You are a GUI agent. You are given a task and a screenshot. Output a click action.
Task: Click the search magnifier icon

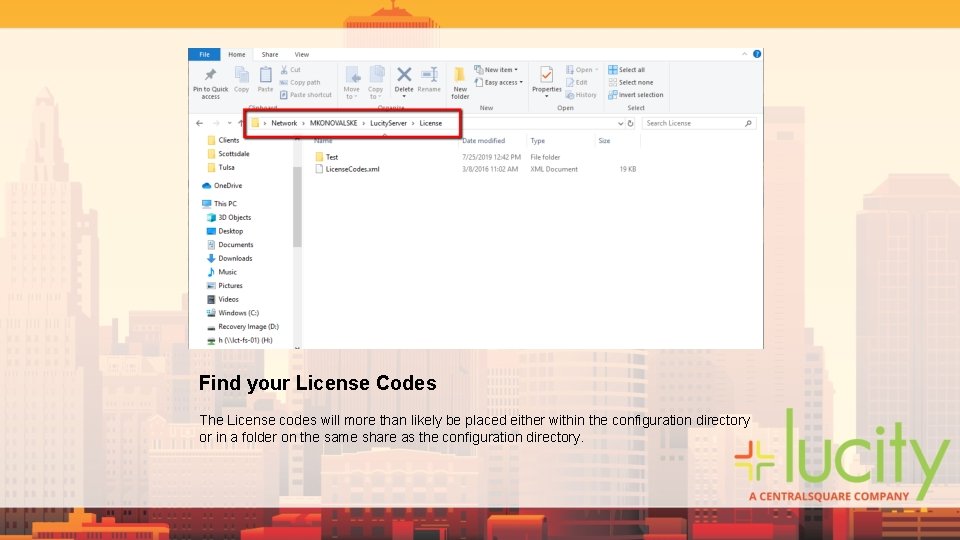tap(748, 123)
